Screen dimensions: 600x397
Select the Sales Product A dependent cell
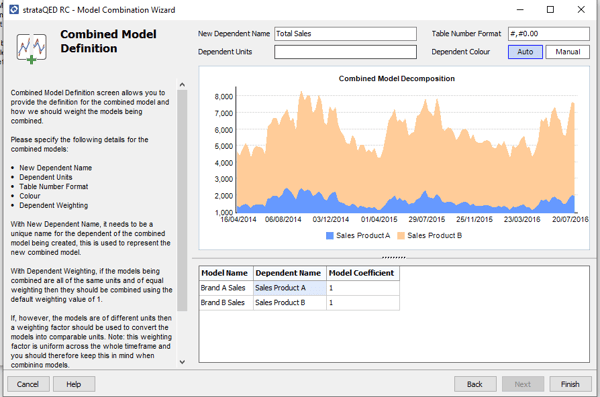[x=289, y=288]
